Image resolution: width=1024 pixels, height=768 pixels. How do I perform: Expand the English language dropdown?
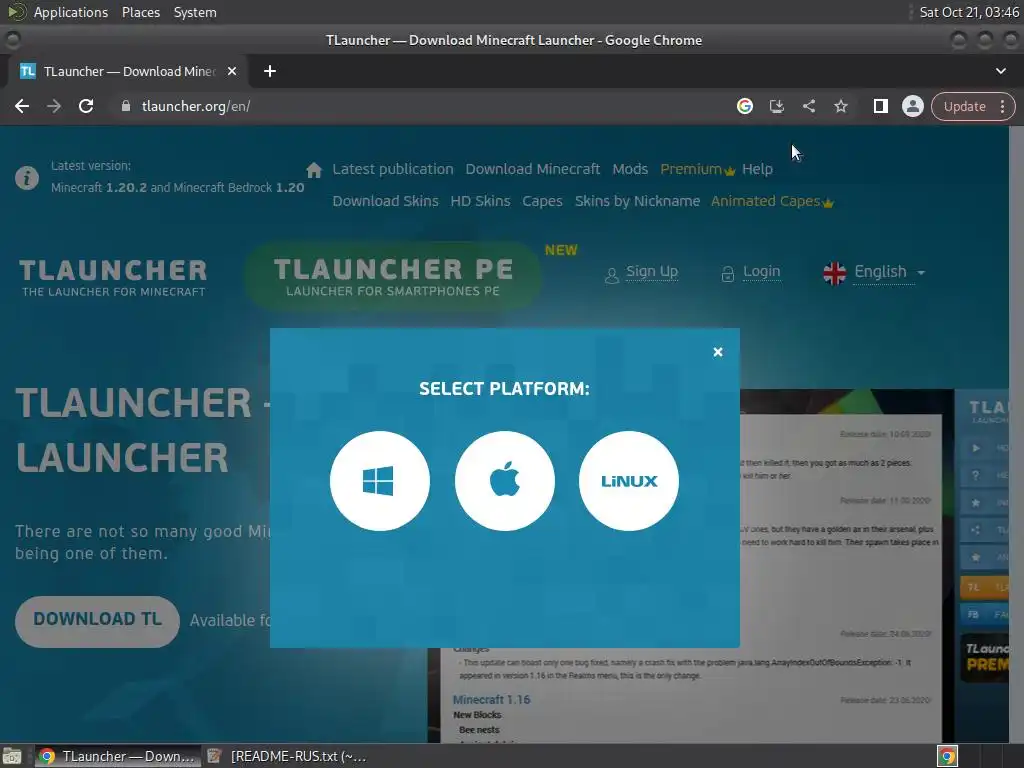coord(874,272)
